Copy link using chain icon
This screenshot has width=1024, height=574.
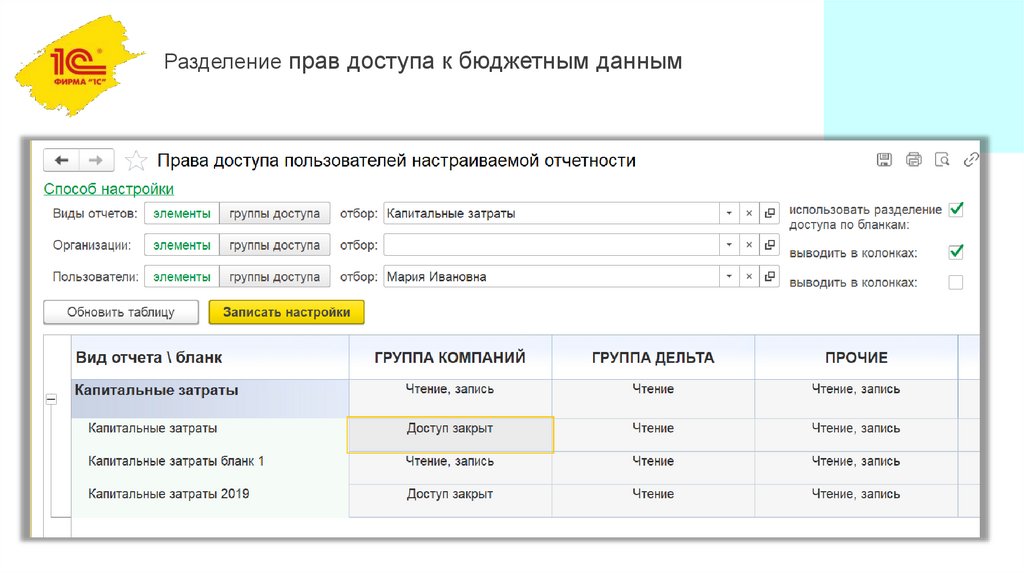click(x=970, y=160)
